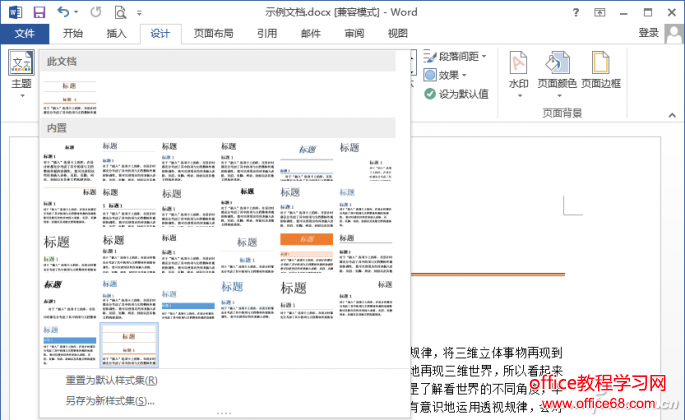
Task: Click 设为默认值 (Set as Default)
Action: click(457, 94)
